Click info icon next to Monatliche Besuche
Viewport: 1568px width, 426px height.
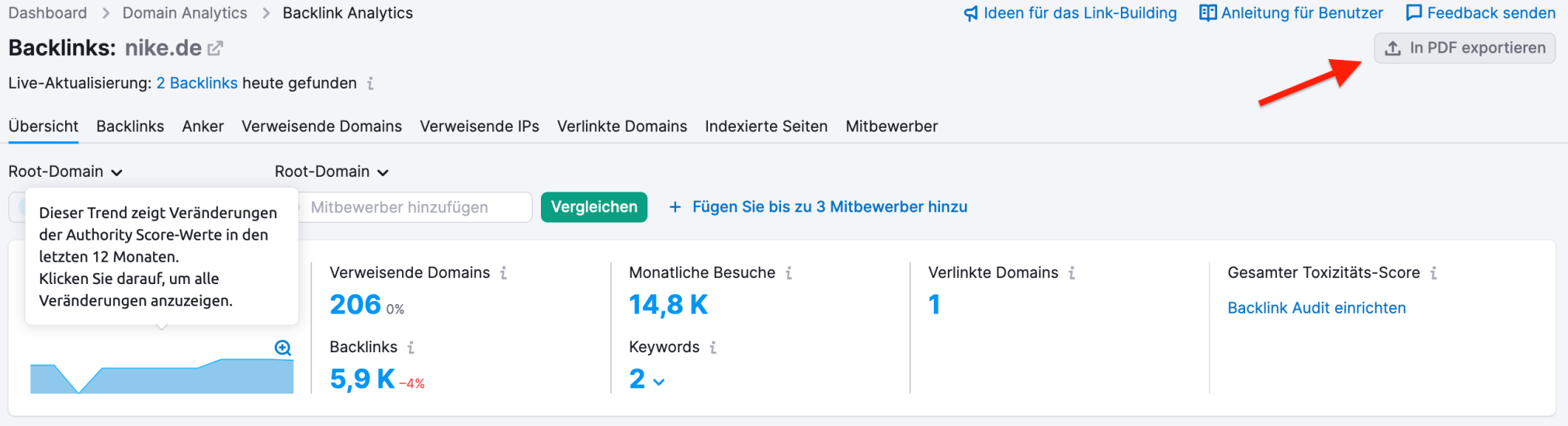(789, 273)
